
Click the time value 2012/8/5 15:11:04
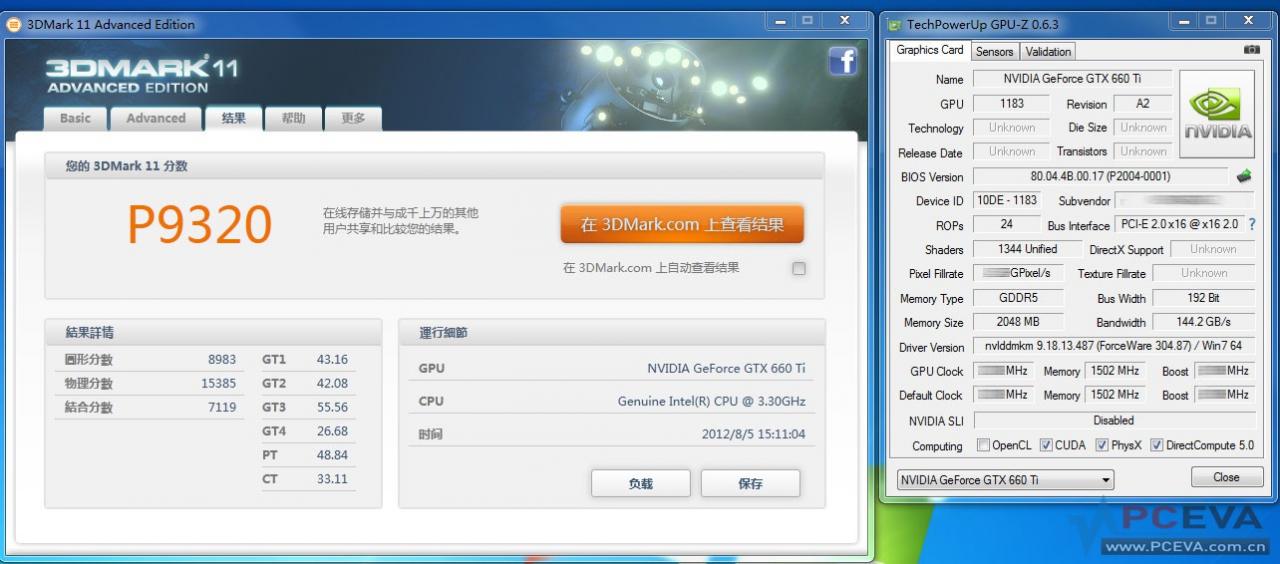pos(754,435)
